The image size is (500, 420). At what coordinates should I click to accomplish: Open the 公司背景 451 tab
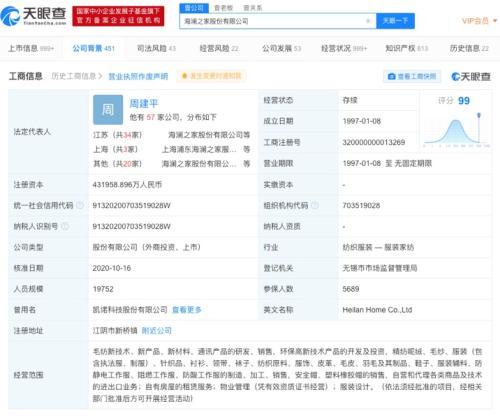(94, 48)
